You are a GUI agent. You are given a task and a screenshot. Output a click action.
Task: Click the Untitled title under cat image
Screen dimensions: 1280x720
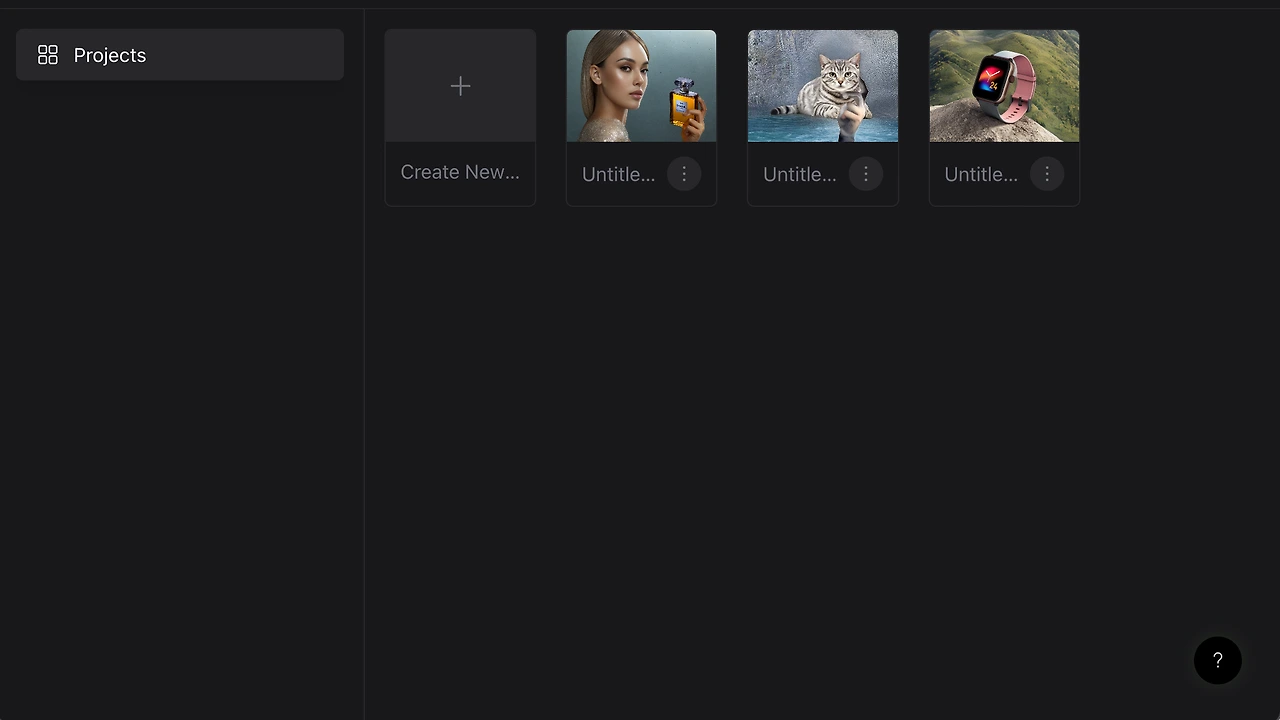(799, 174)
